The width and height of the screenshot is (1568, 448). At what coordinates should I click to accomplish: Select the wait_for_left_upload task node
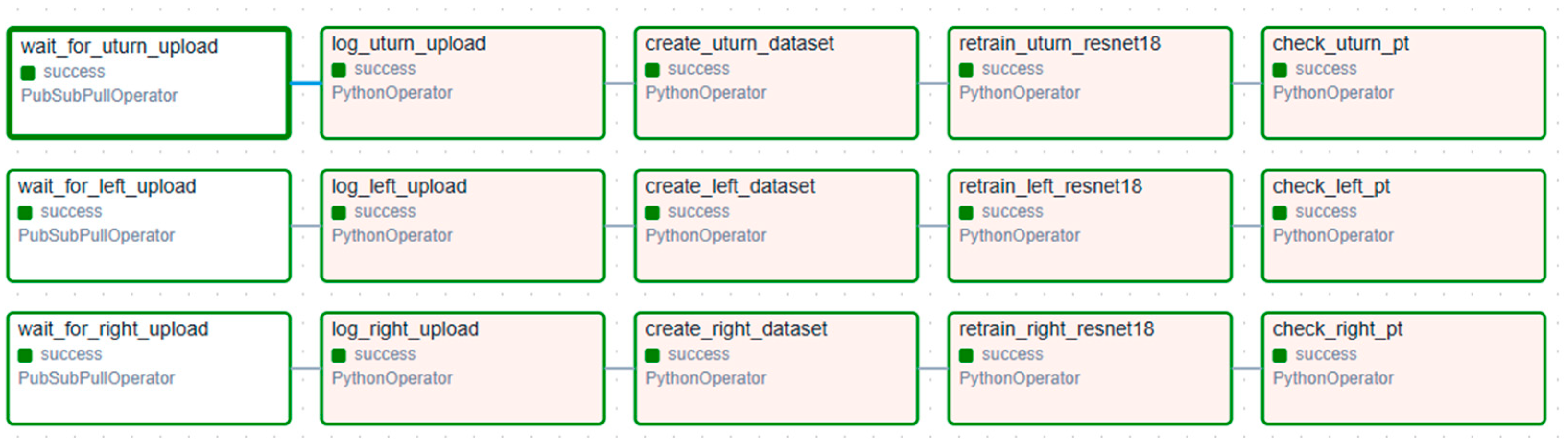click(x=149, y=226)
